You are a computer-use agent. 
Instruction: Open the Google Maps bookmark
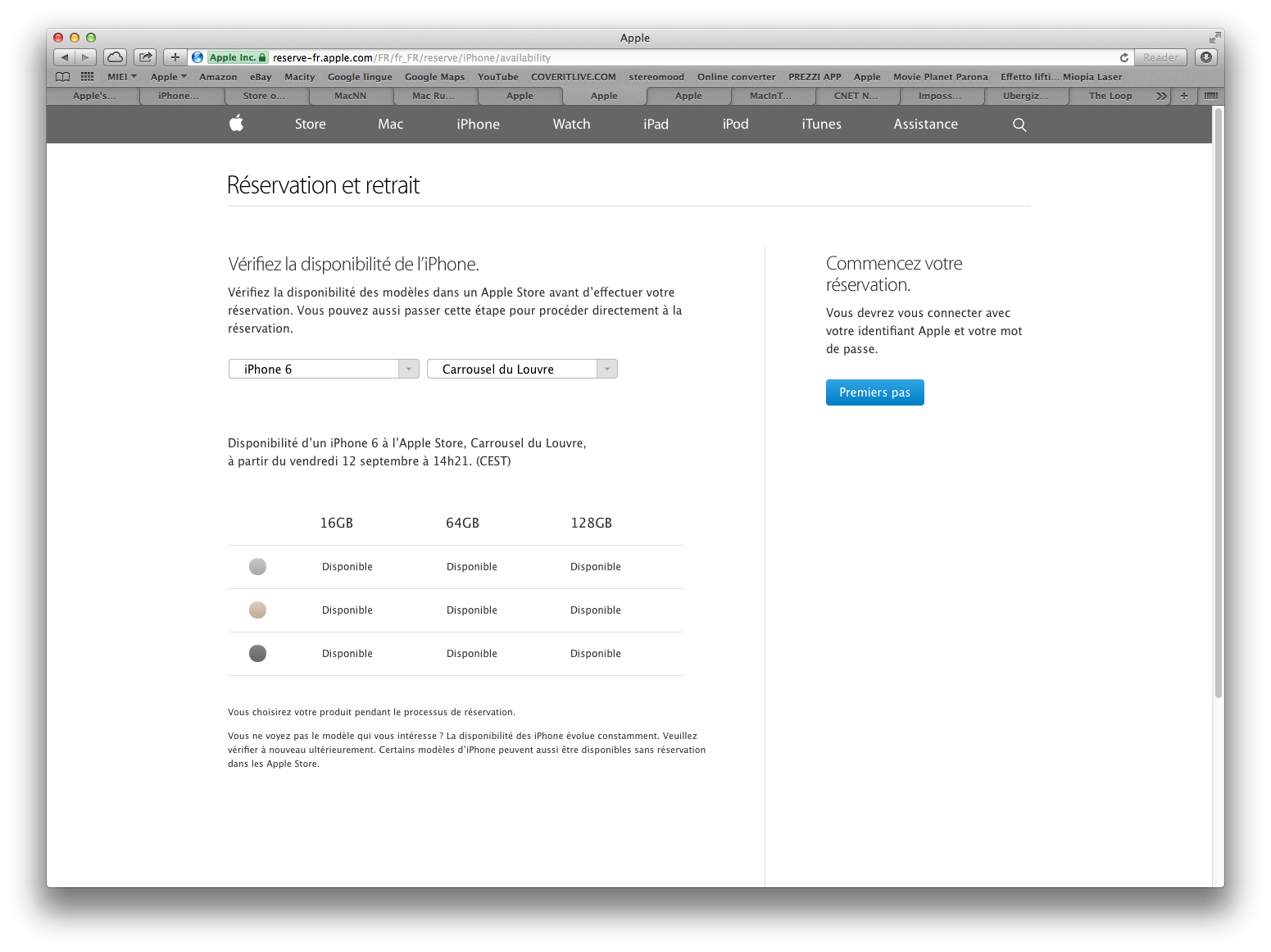pos(434,77)
